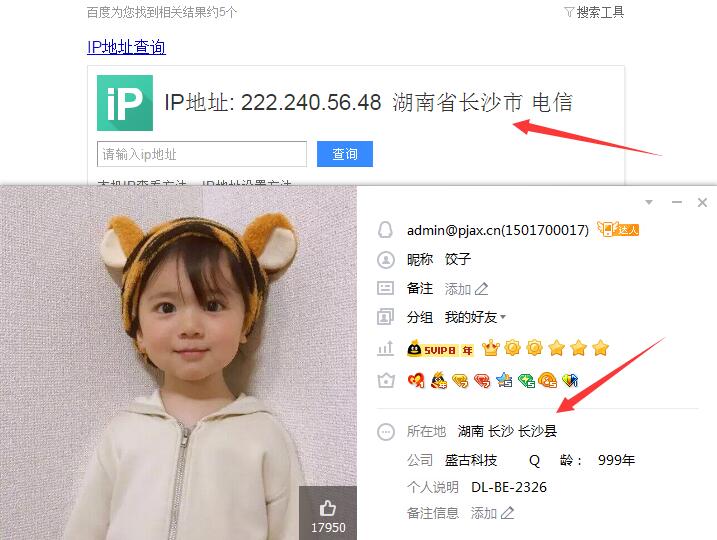Viewport: 717px width, 540px height.
Task: Click the level bar-chart icon
Action: tap(385, 348)
